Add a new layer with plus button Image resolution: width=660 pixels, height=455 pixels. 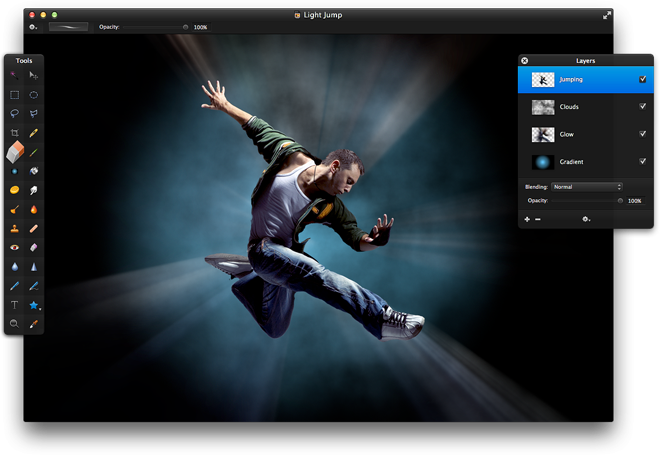click(527, 219)
